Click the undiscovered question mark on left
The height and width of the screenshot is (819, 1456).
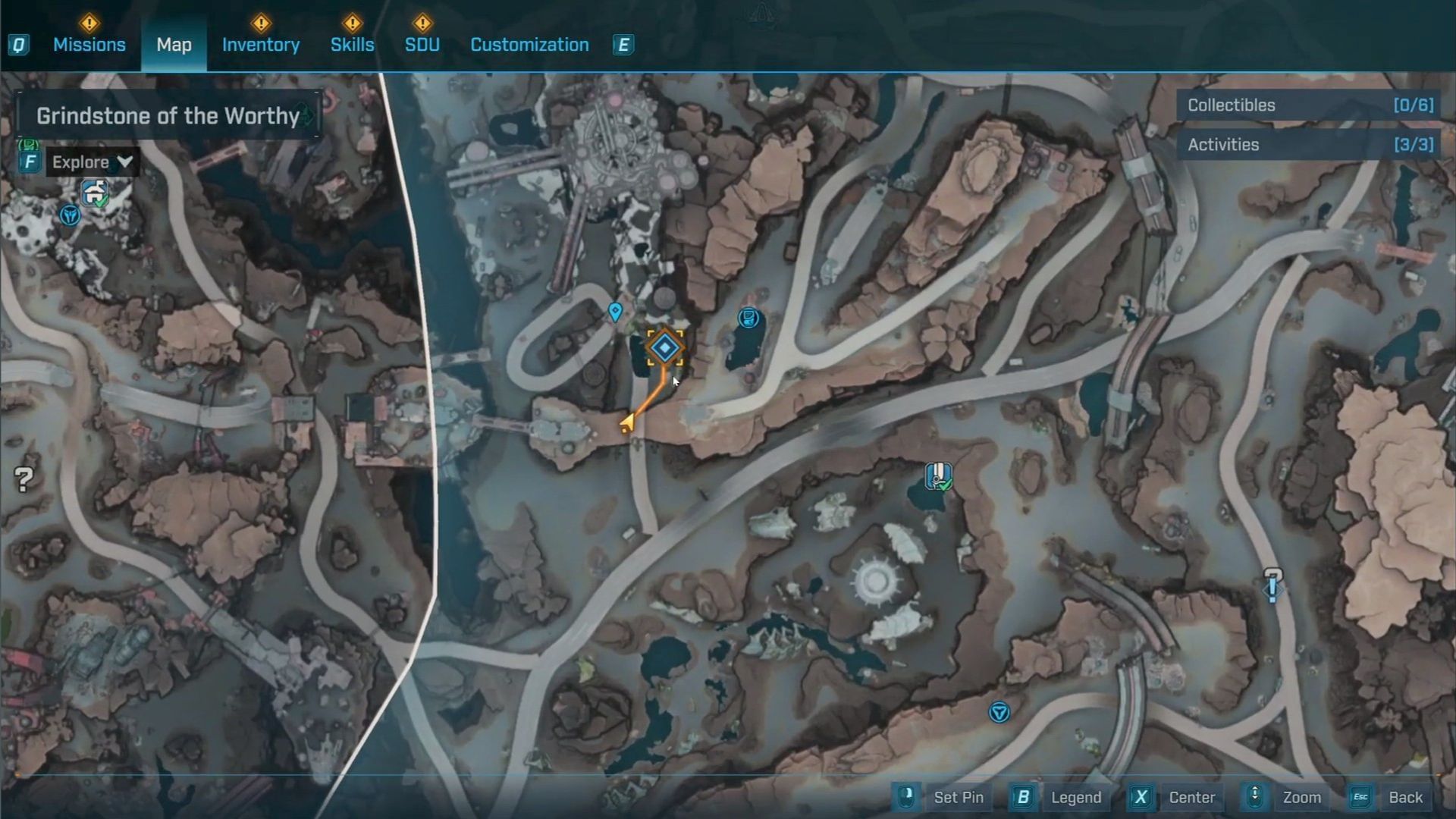pyautogui.click(x=24, y=479)
